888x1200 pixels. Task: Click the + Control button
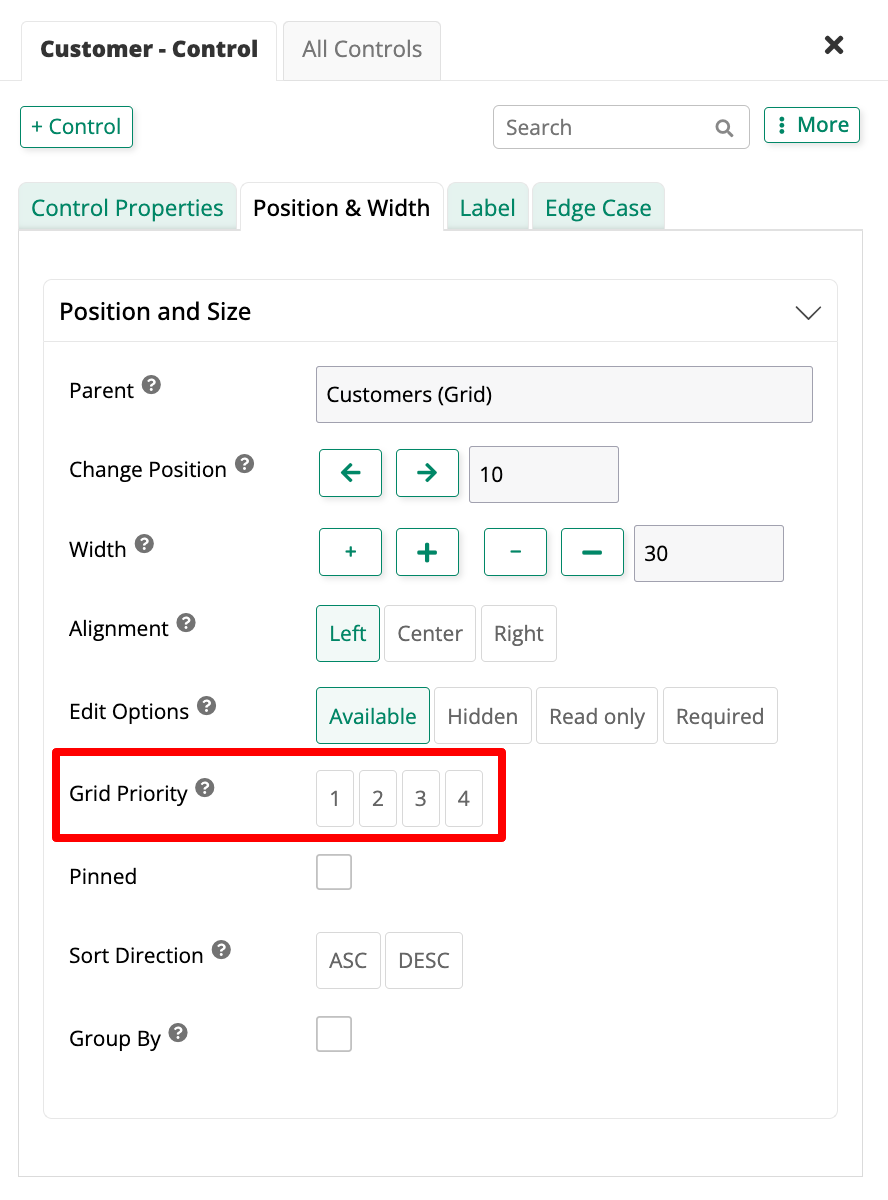(76, 127)
